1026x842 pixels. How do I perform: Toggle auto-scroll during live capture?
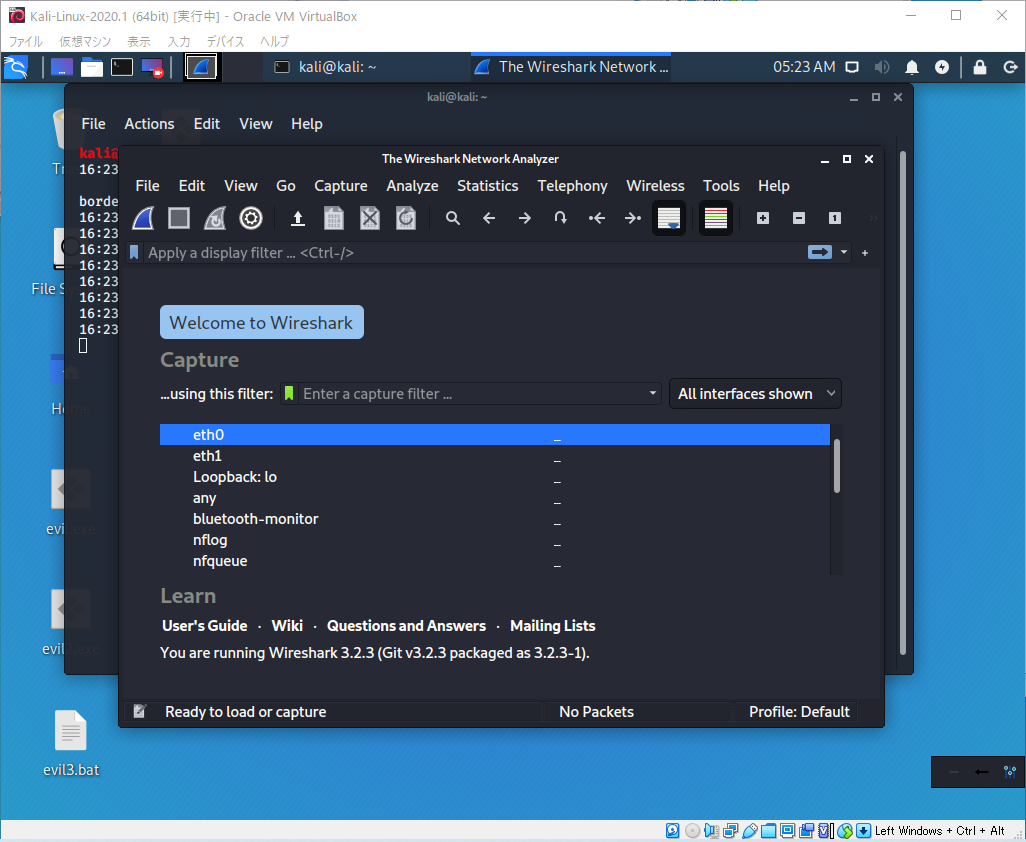pos(669,218)
